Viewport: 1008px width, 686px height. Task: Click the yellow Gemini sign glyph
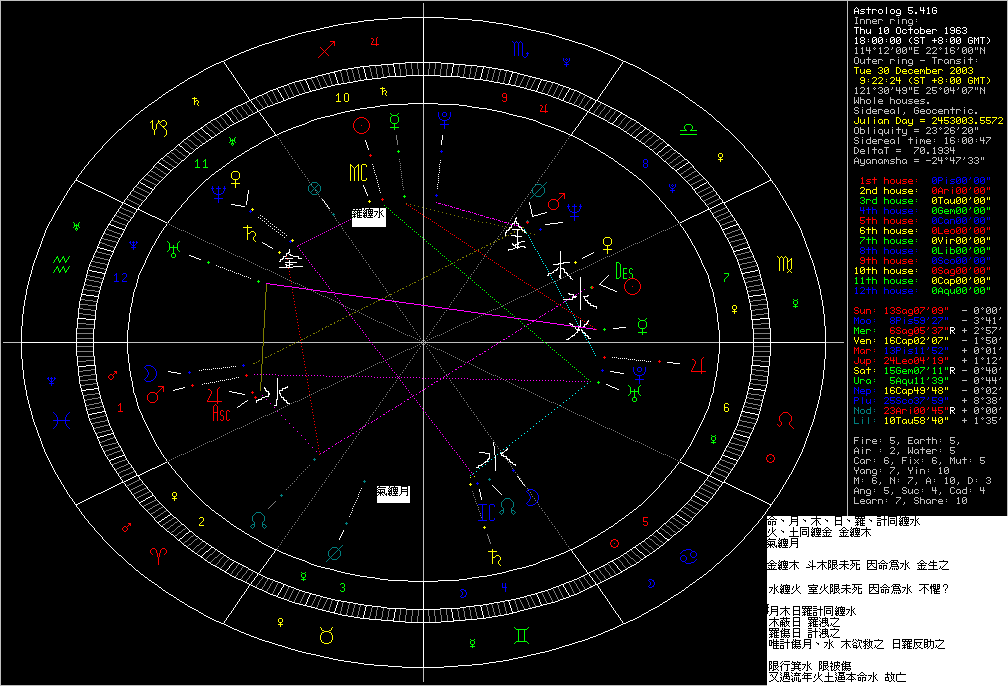tap(521, 634)
